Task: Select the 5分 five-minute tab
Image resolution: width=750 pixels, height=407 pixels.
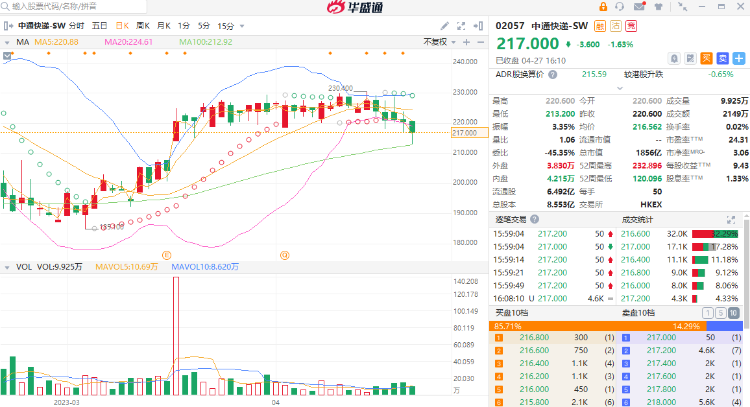Action: pos(204,26)
